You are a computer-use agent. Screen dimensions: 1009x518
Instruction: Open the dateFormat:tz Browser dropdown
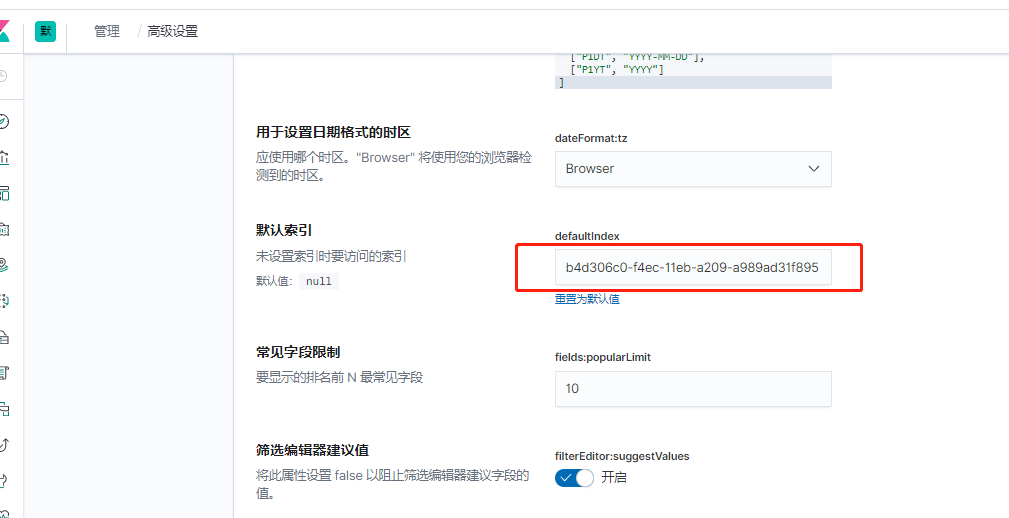pyautogui.click(x=693, y=169)
